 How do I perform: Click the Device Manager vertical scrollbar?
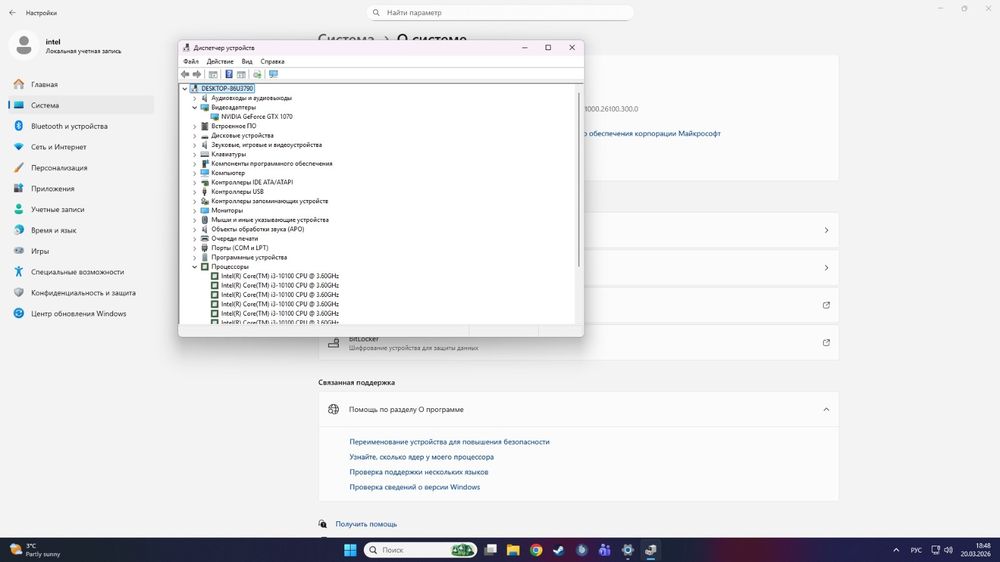click(x=578, y=179)
